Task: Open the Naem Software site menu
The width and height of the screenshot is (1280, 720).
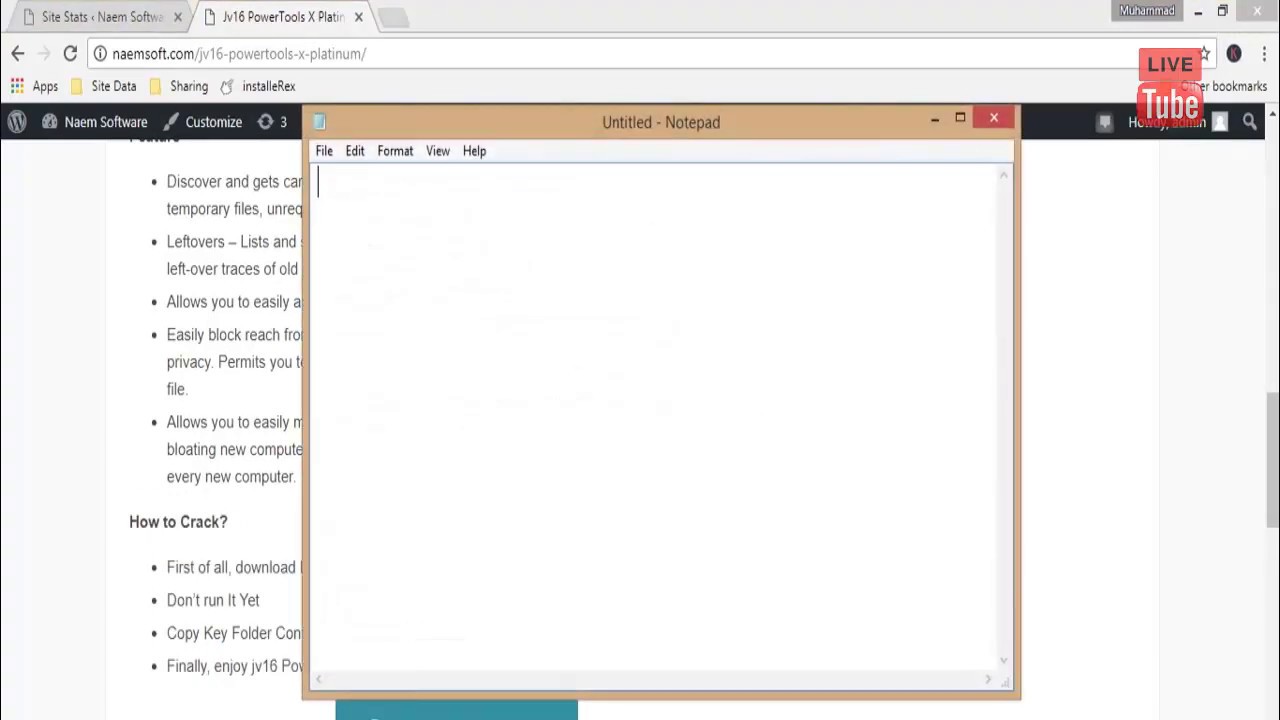Action: (x=95, y=122)
